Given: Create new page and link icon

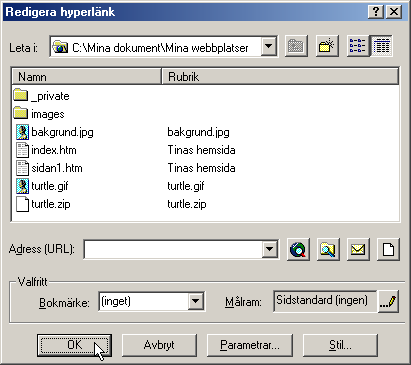Looking at the screenshot, I should 388,249.
